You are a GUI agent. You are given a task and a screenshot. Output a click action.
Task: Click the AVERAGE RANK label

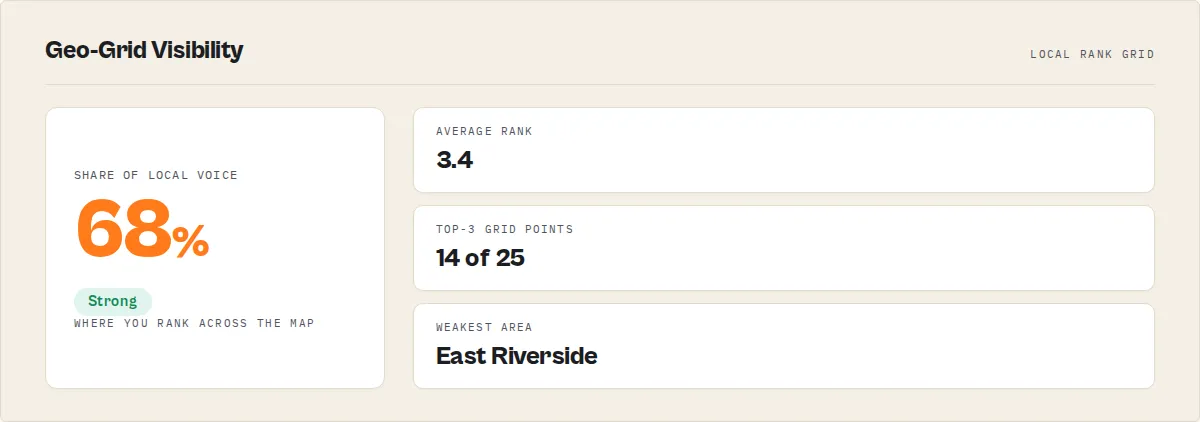pos(484,131)
